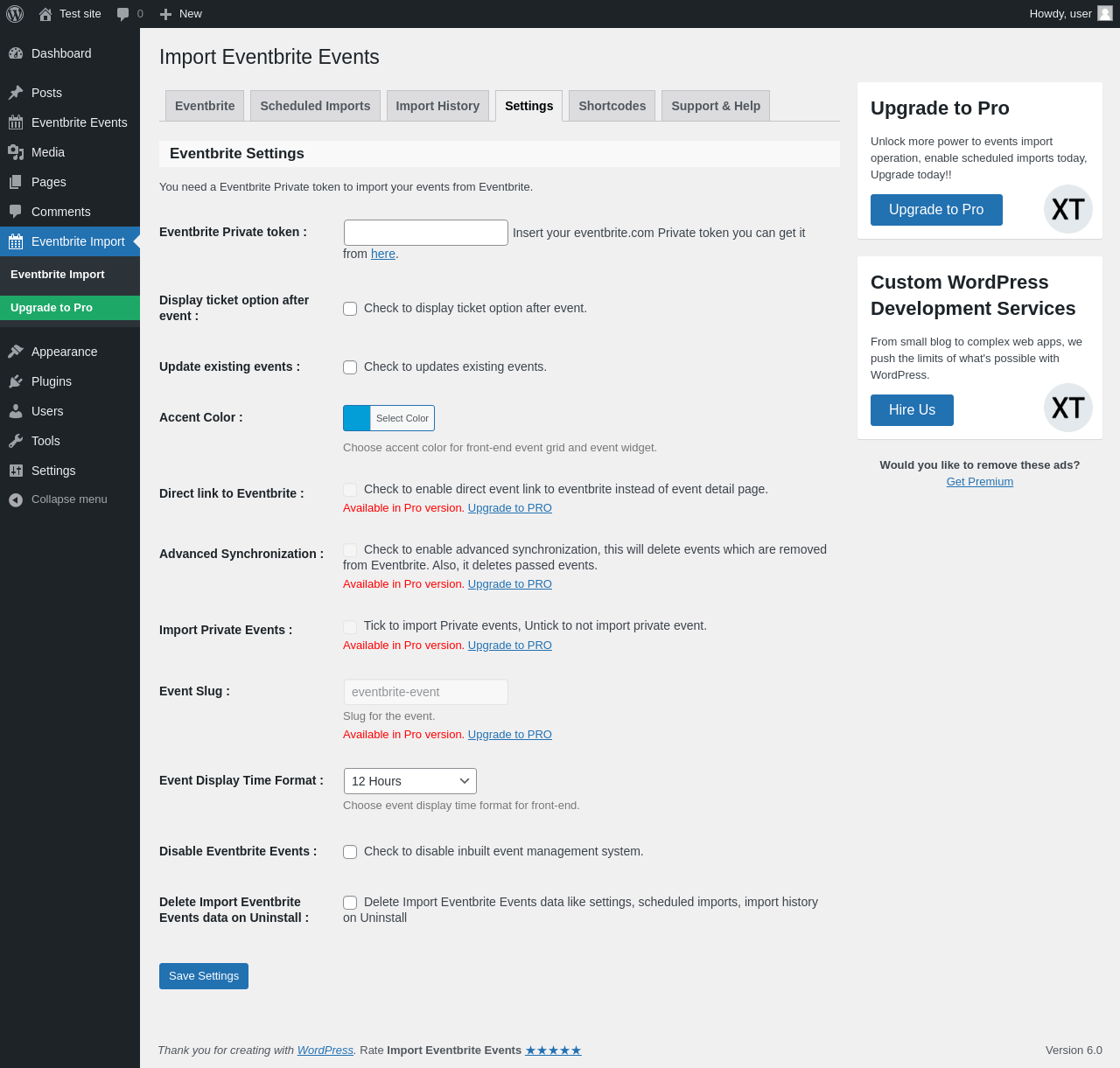Click the blue Upgrade to Pro button

(x=936, y=210)
